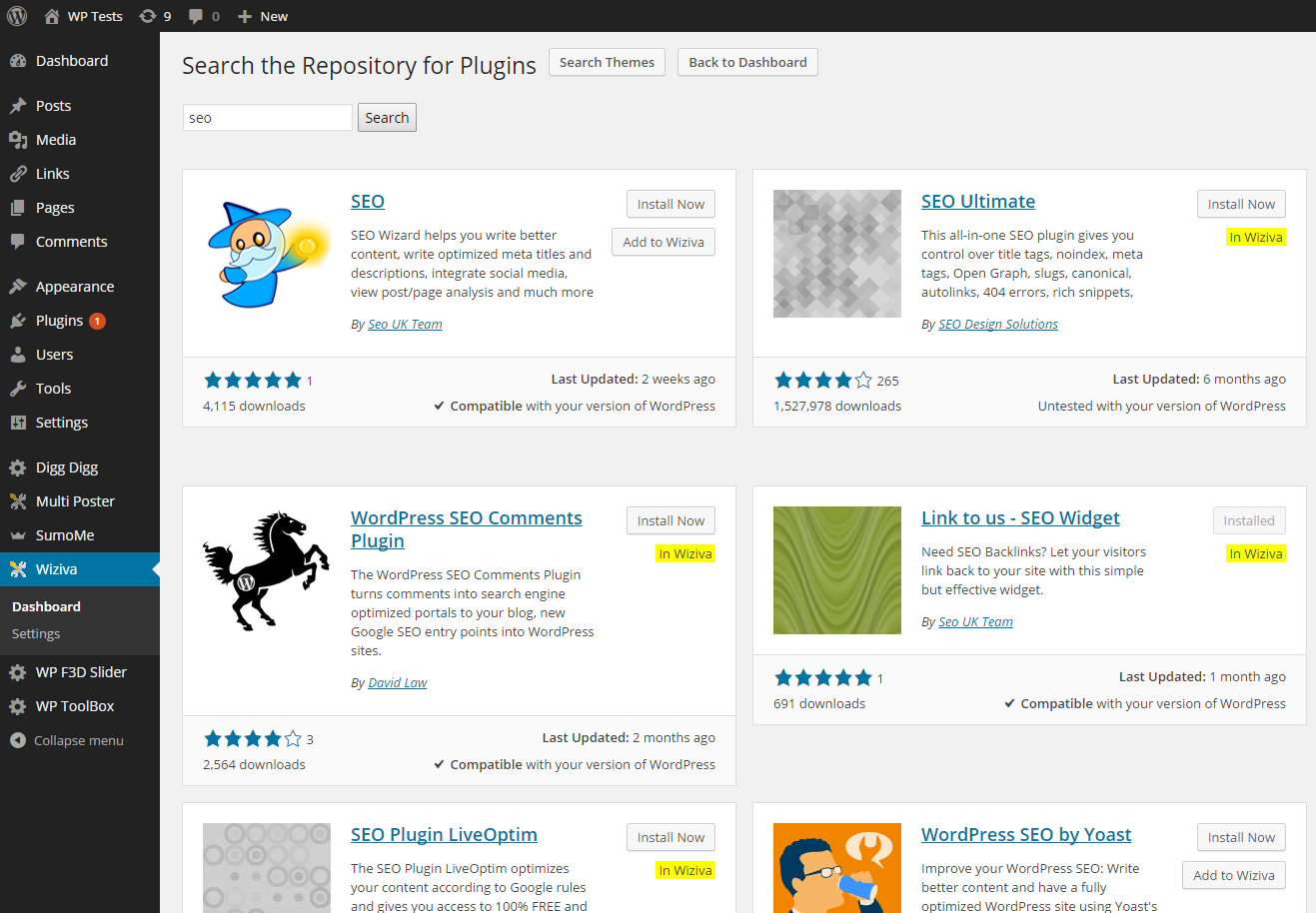Screen dimensions: 1316x913
Task: Click the Settings sliders icon in sidebar
Action: click(18, 423)
